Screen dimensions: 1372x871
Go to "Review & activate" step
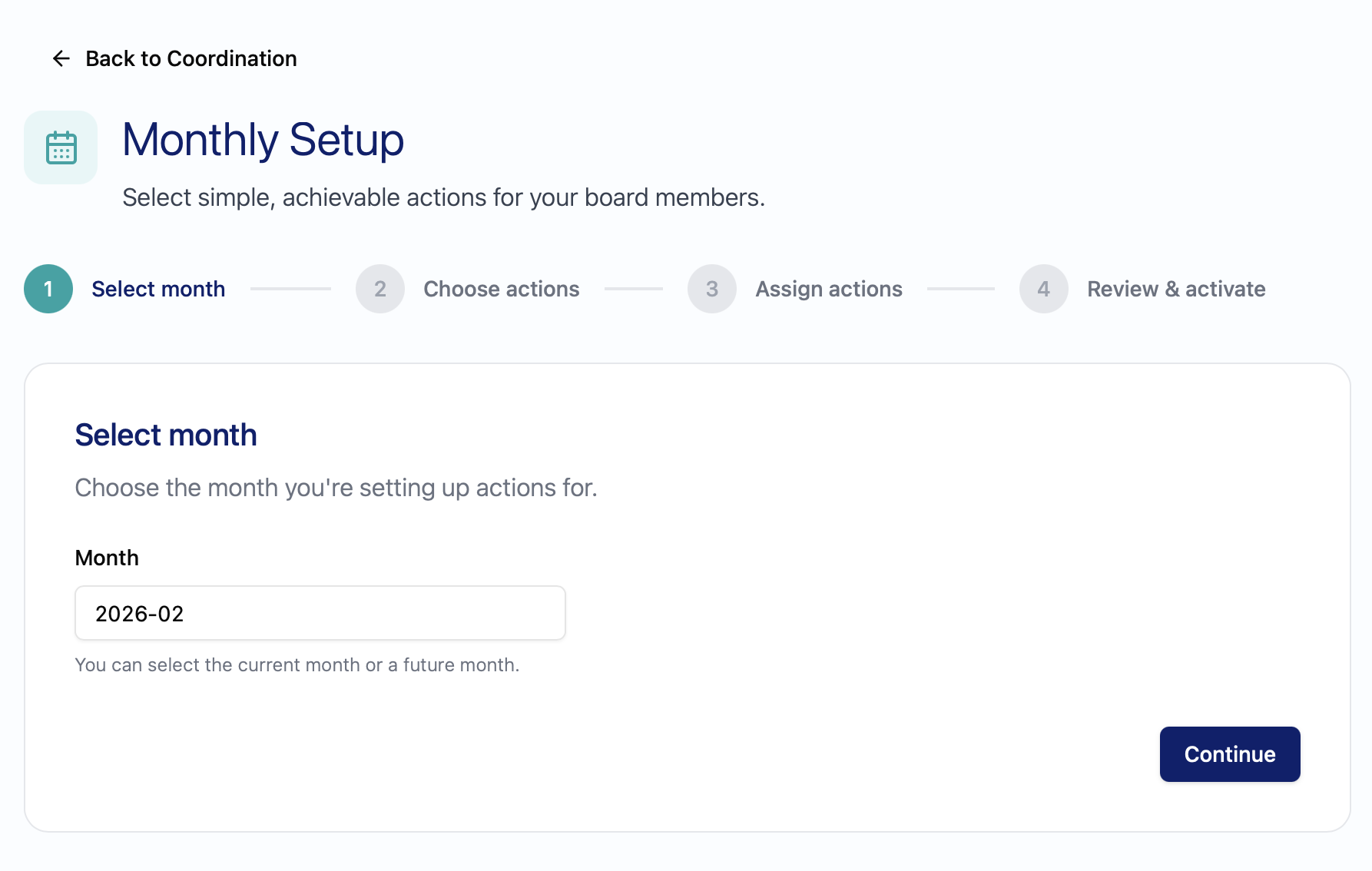click(x=1176, y=289)
